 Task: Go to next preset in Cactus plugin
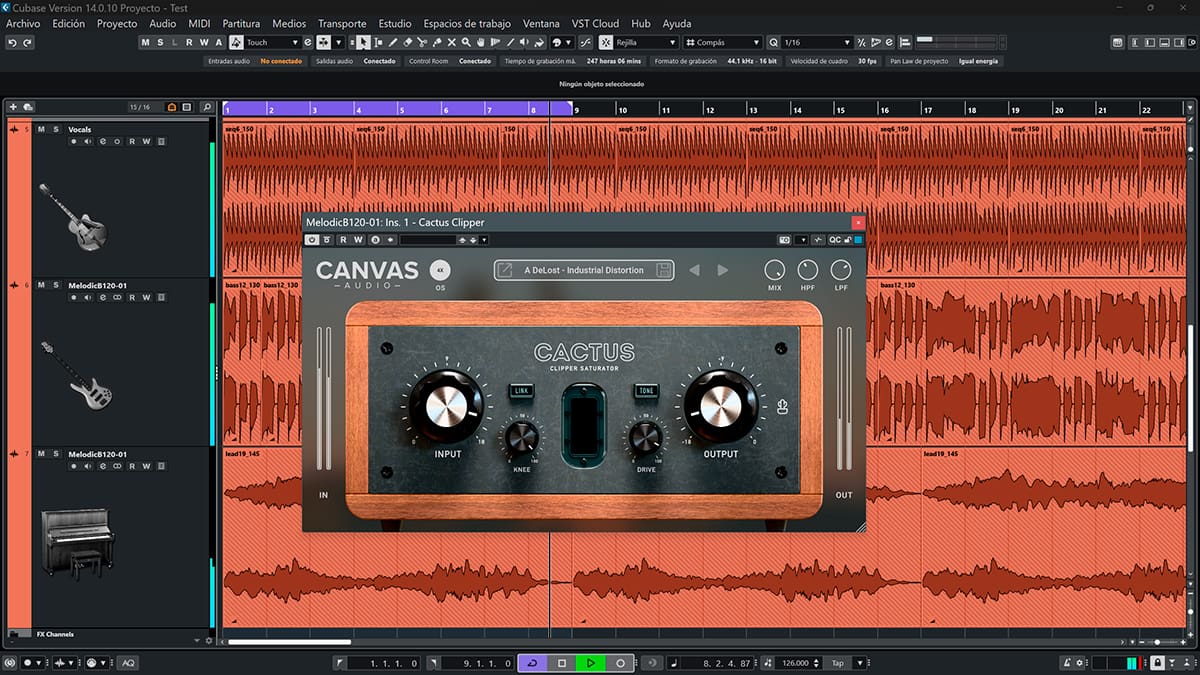[x=723, y=270]
